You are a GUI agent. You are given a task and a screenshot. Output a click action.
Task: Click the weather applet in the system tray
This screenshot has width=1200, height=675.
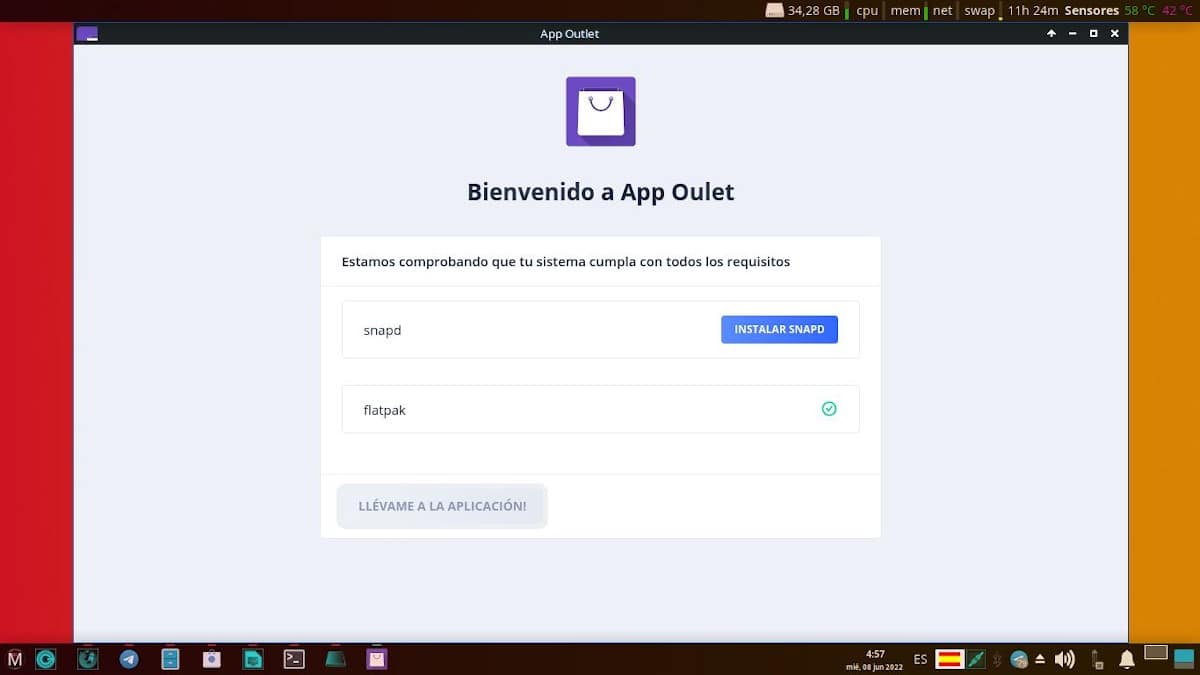pyautogui.click(x=1020, y=659)
